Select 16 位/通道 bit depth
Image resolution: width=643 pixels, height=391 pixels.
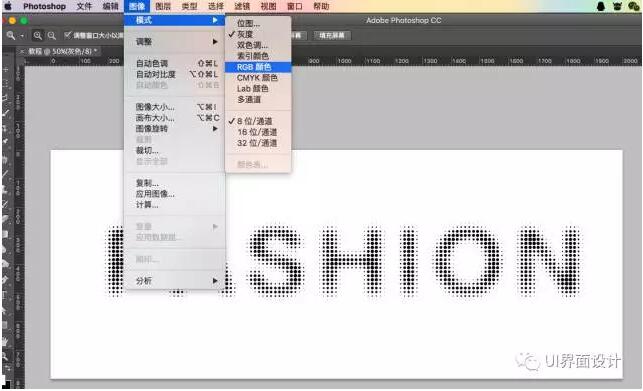click(258, 132)
